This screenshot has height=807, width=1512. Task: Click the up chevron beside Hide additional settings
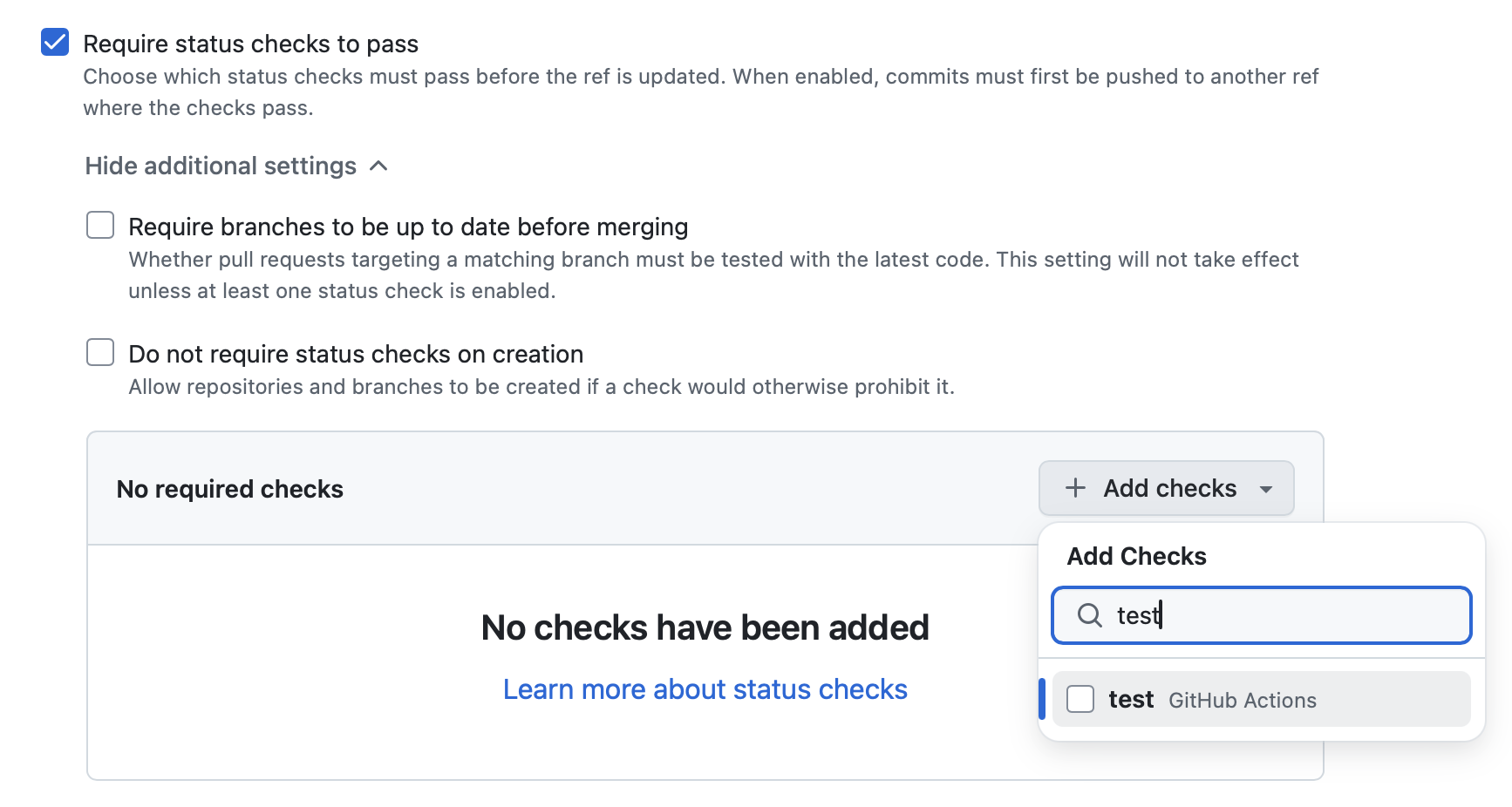378,166
